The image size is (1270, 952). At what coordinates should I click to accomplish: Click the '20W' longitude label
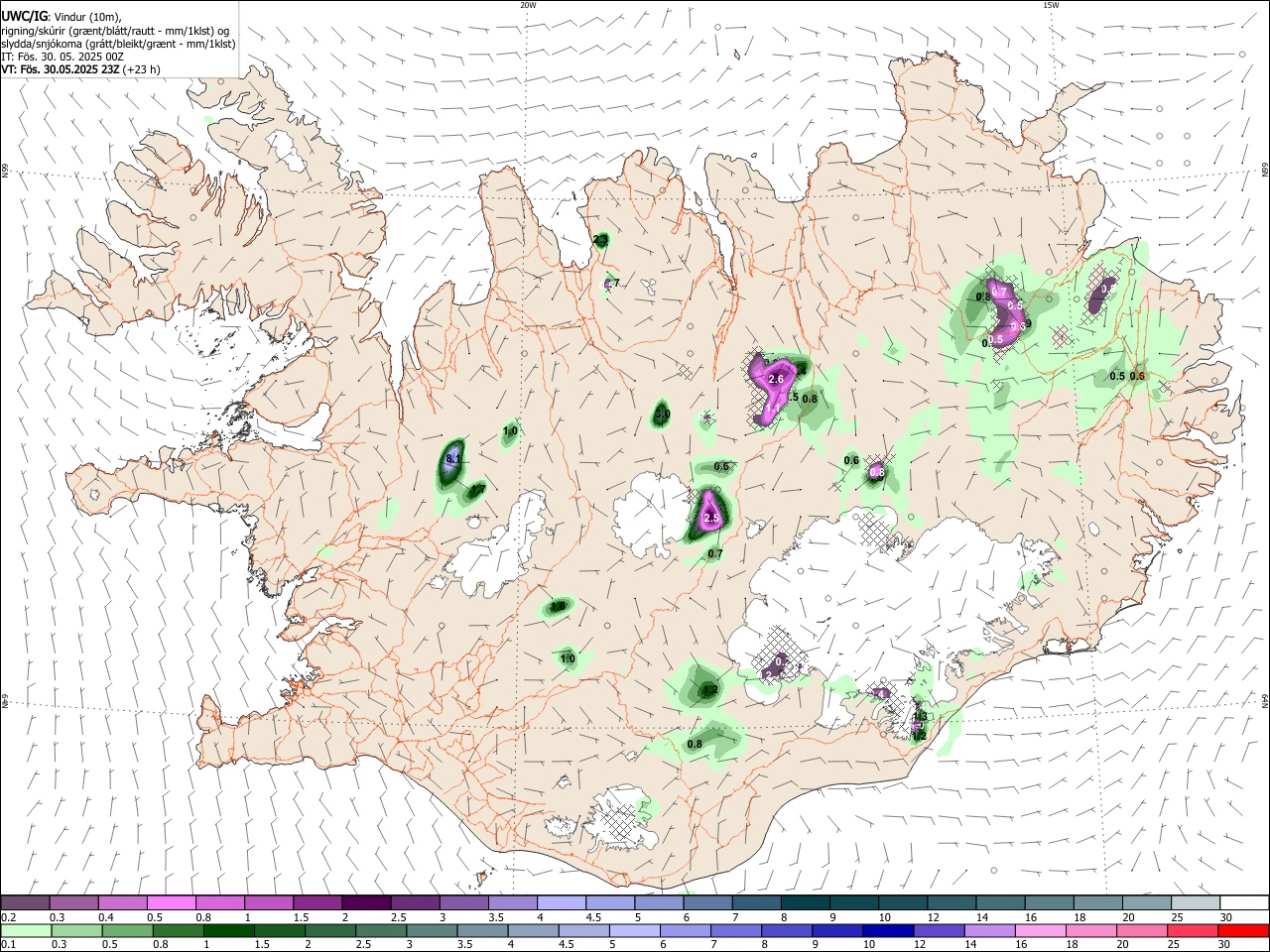click(528, 5)
